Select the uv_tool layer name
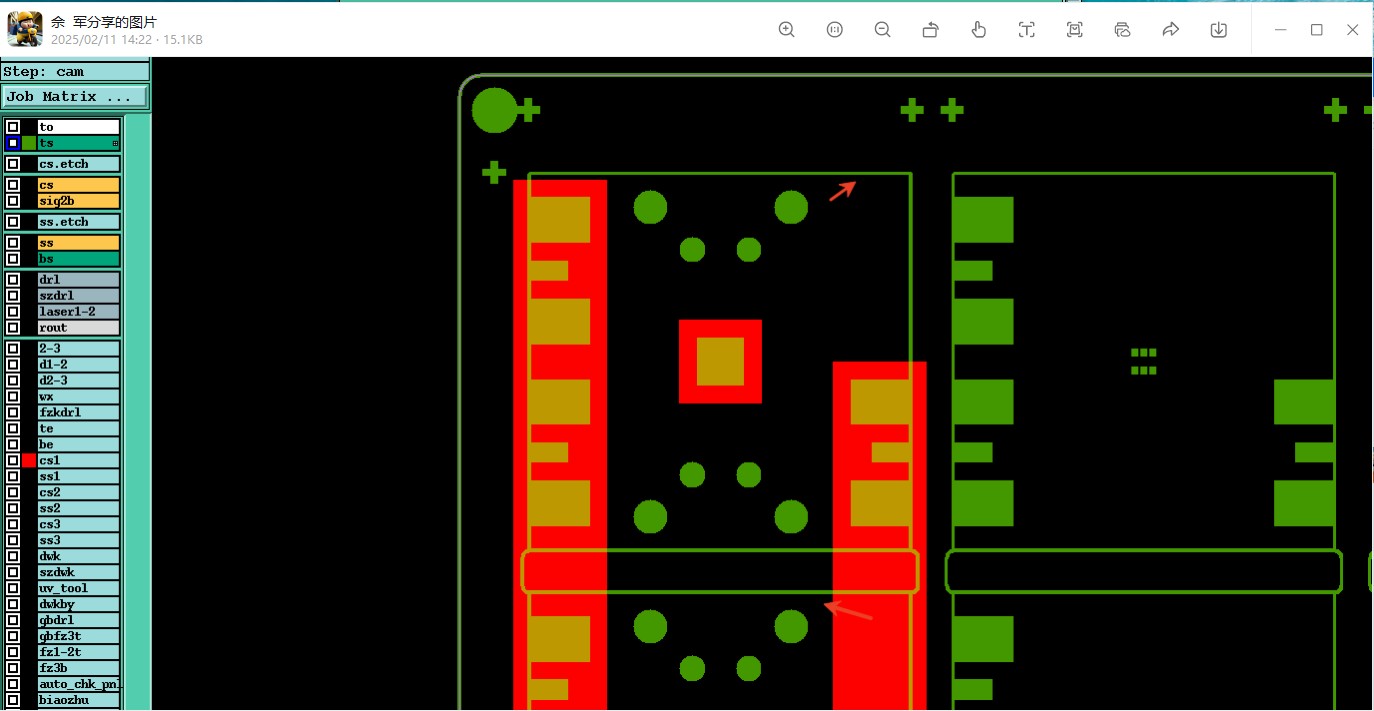The image size is (1374, 711). click(79, 589)
